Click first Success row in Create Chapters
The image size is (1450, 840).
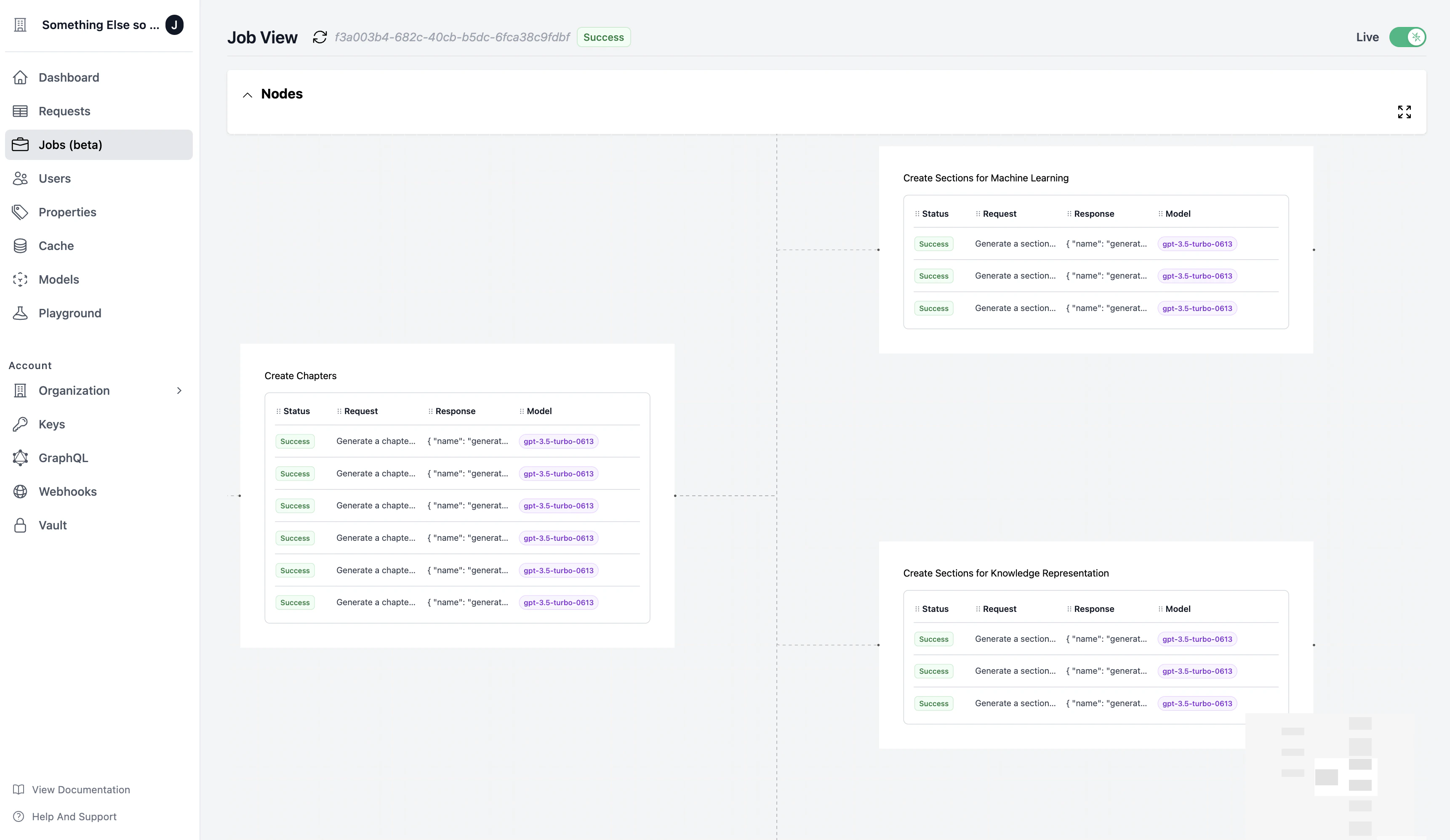click(x=295, y=441)
